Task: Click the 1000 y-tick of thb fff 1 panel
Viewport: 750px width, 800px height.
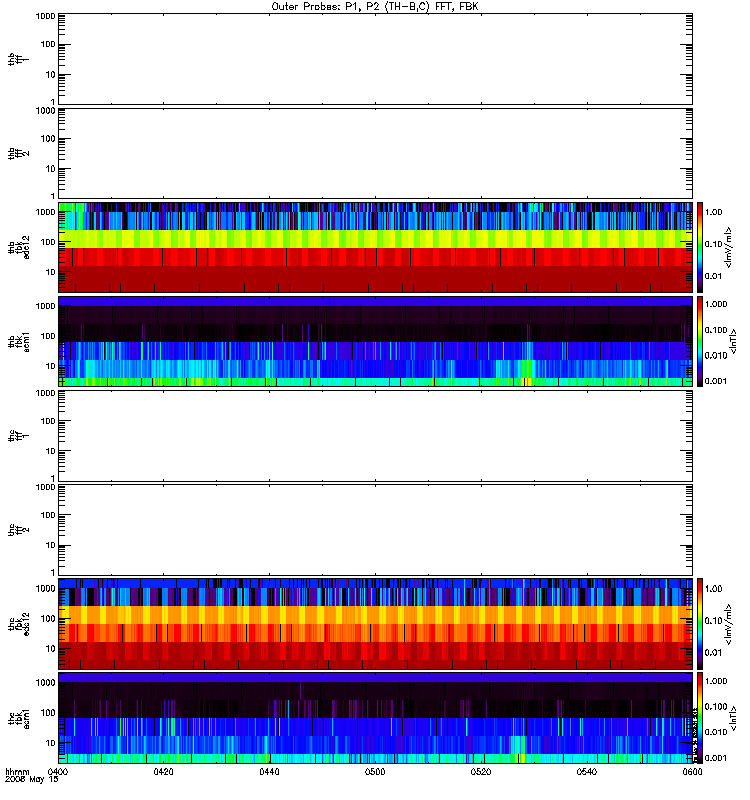Action: pyautogui.click(x=45, y=16)
